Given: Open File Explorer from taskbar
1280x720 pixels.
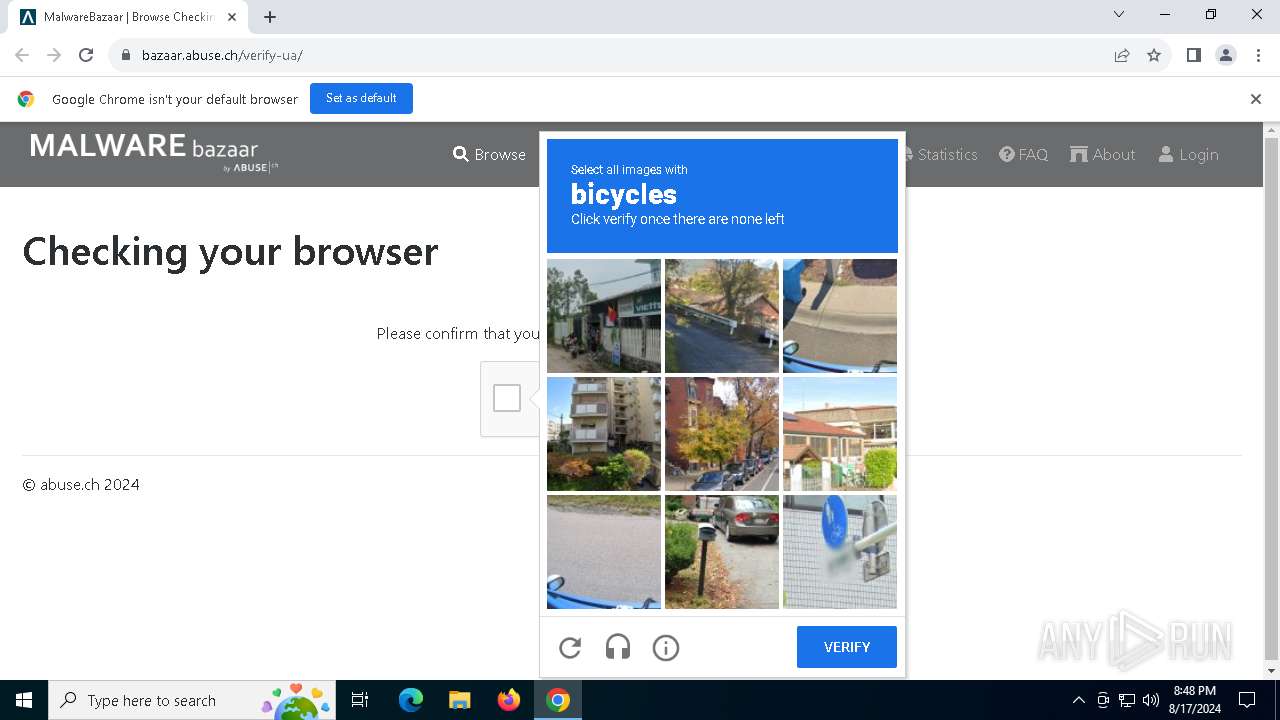Looking at the screenshot, I should click(459, 700).
